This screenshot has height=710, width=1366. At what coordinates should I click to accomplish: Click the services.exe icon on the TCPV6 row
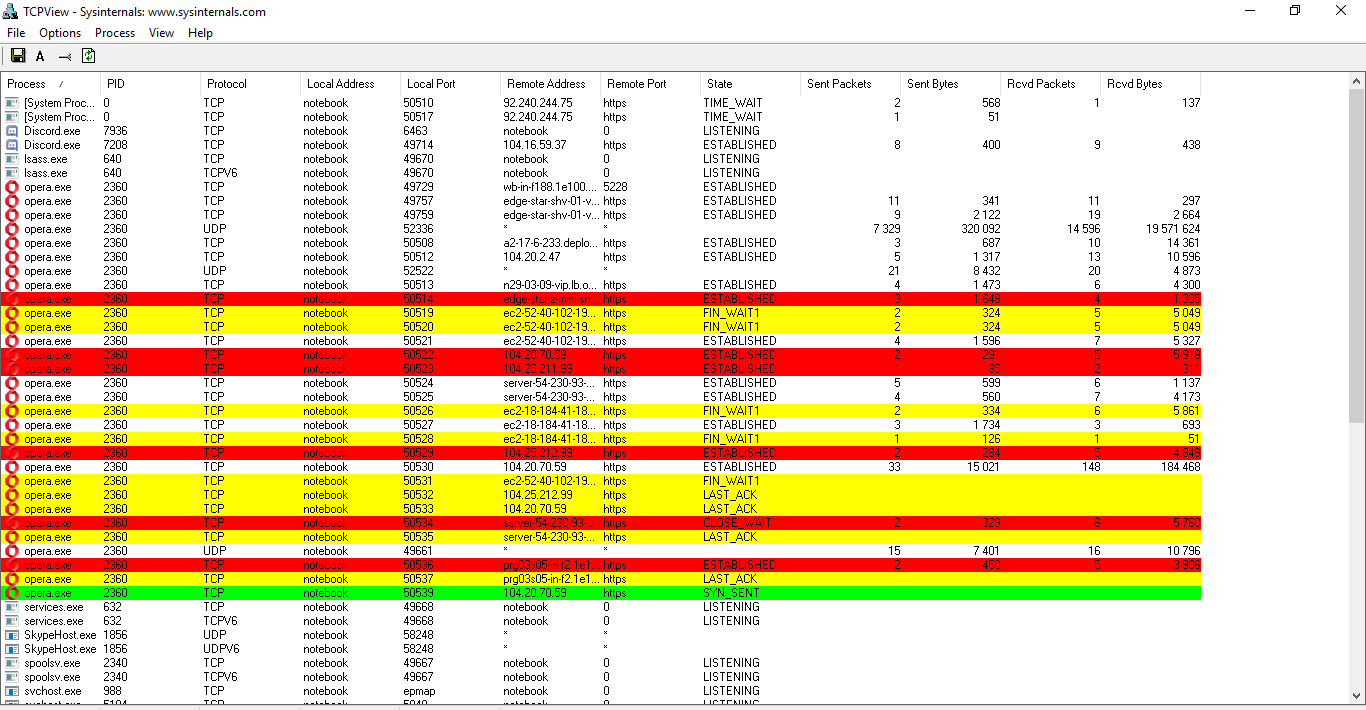click(x=12, y=621)
